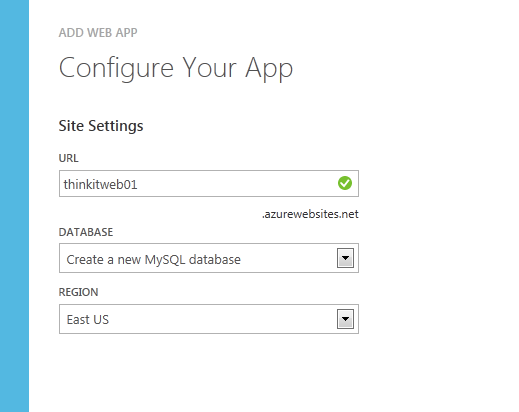
Task: Click the ADD WEB APP title text
Action: tap(98, 33)
